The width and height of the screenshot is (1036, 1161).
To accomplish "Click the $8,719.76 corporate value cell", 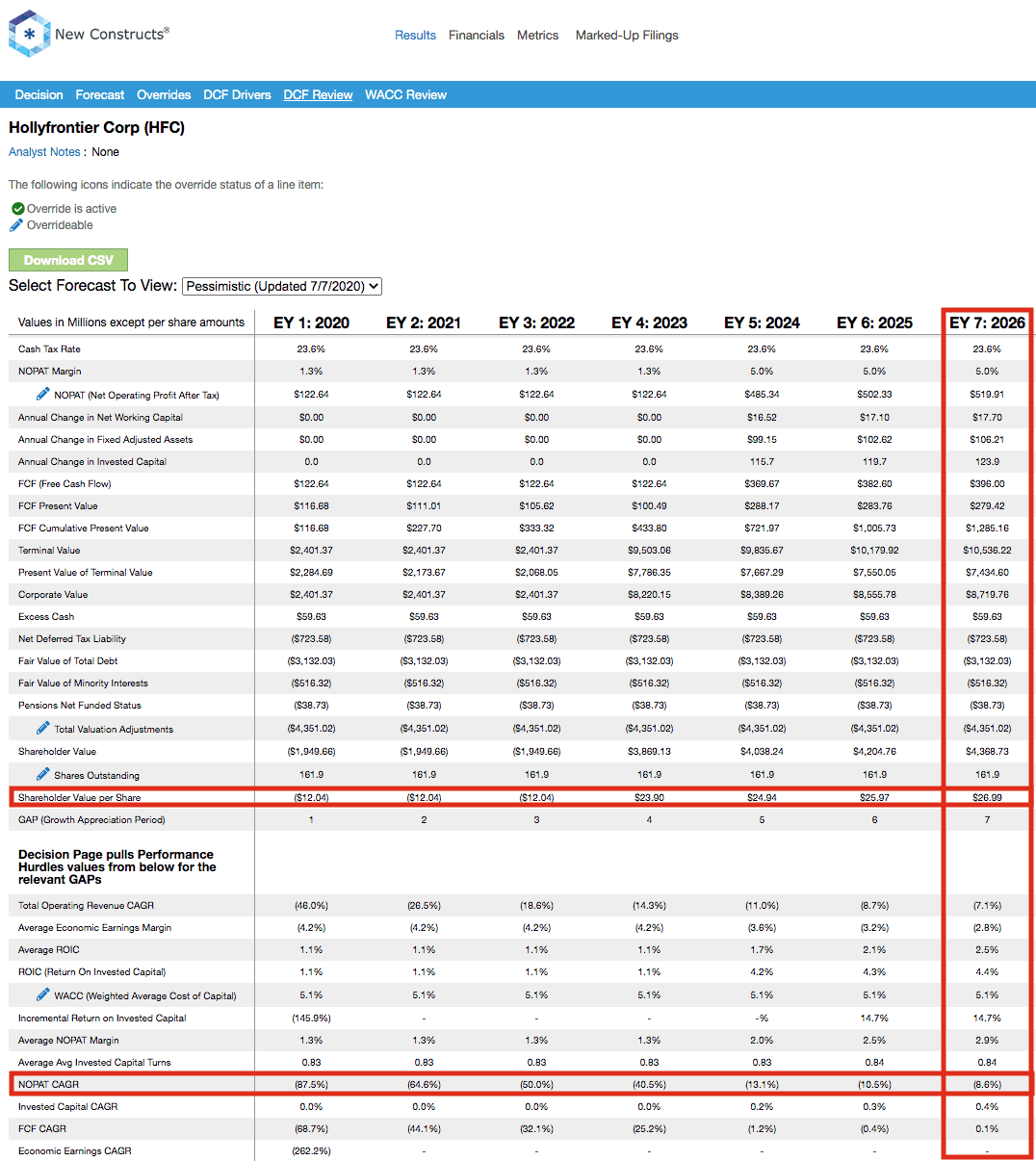I will [x=987, y=595].
